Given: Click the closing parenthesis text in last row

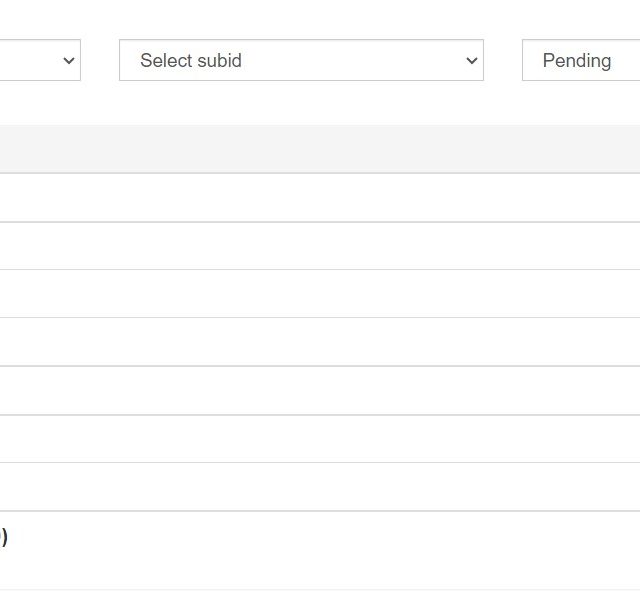Looking at the screenshot, I should click(x=4, y=537).
